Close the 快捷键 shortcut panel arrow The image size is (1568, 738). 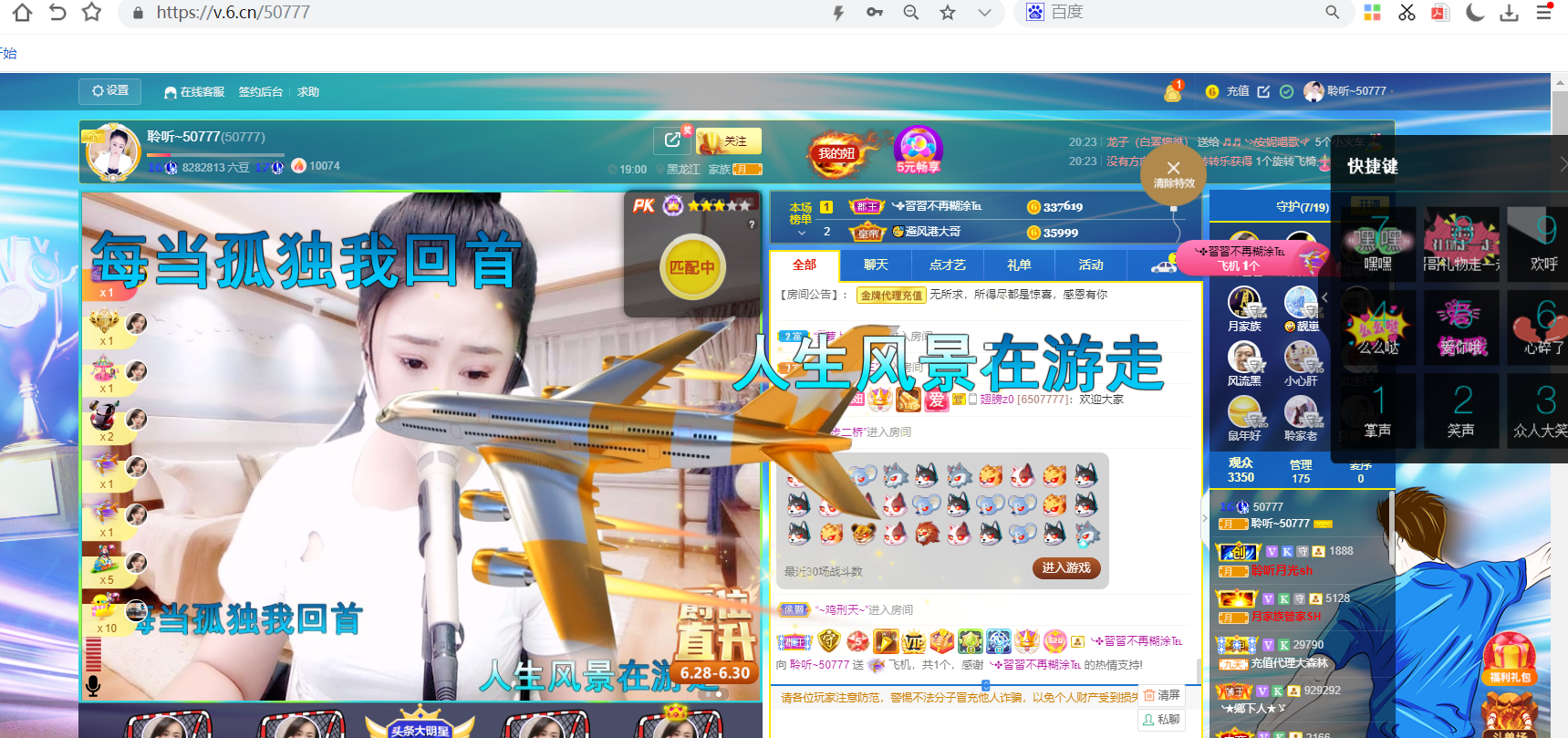[x=1563, y=164]
